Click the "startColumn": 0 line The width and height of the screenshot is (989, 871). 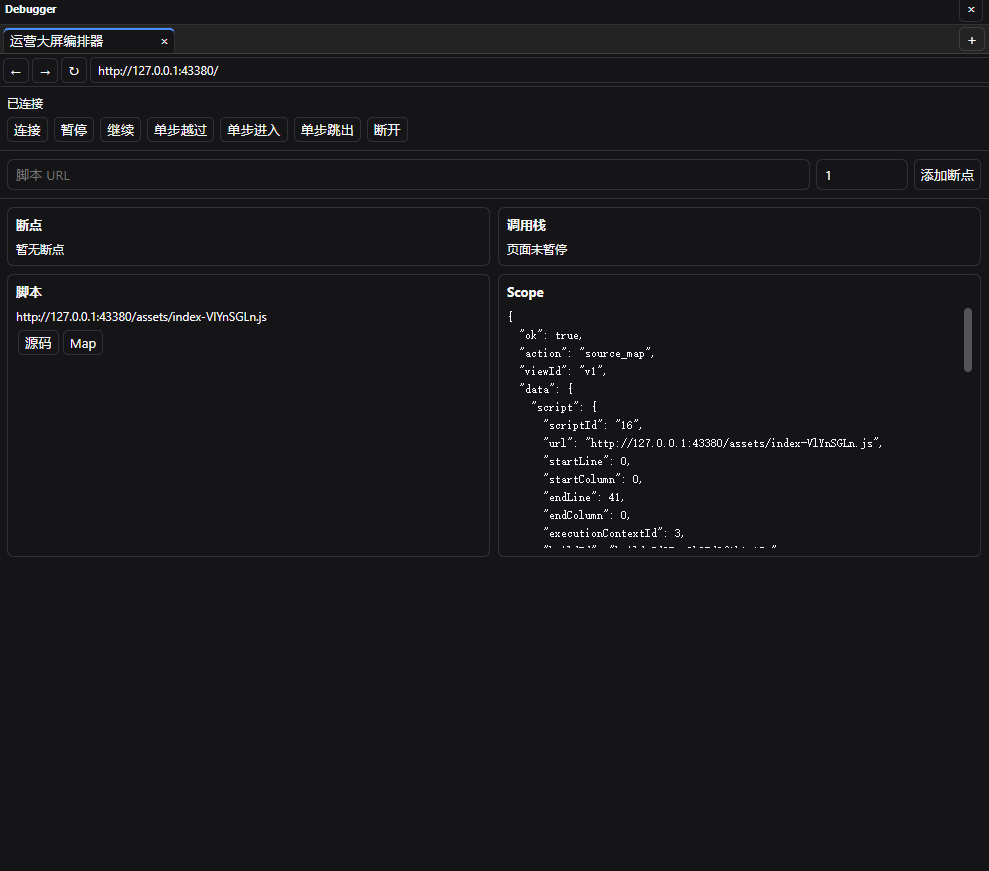pyautogui.click(x=592, y=479)
